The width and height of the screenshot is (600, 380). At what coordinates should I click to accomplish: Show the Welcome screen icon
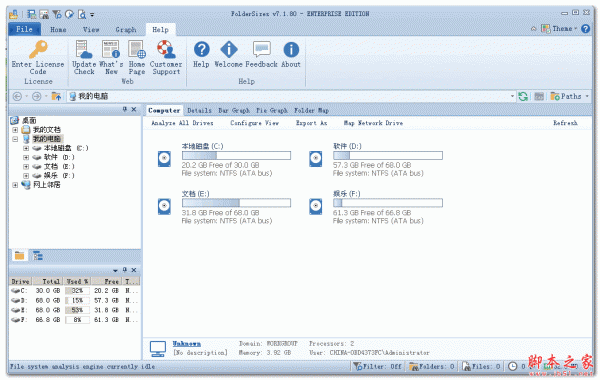(x=228, y=50)
